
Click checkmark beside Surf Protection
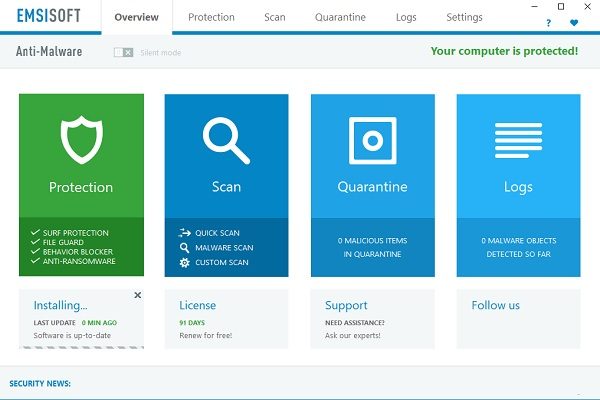[35, 232]
